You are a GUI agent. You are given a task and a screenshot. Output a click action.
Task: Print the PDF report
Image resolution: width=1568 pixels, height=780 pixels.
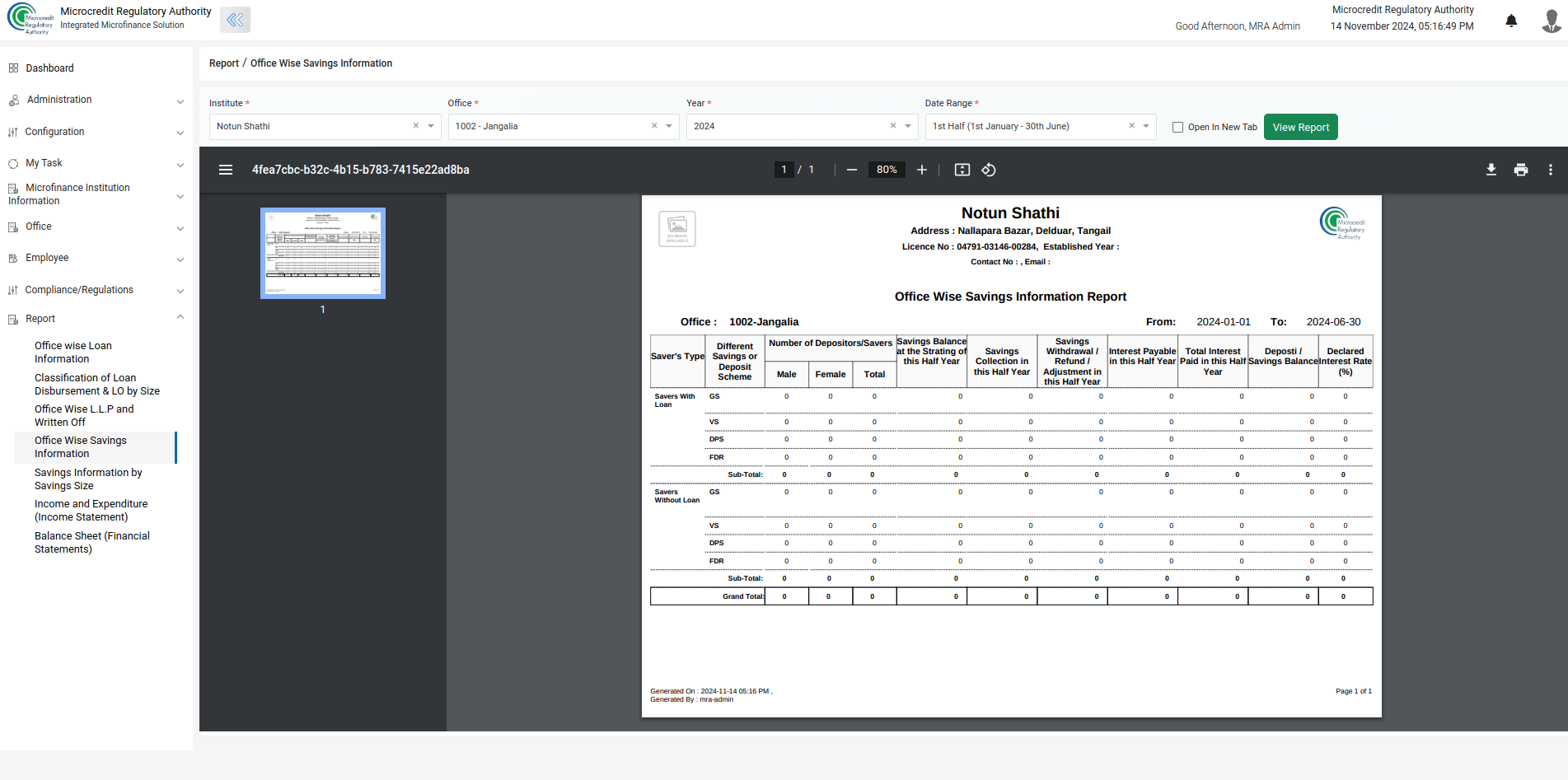click(1521, 170)
